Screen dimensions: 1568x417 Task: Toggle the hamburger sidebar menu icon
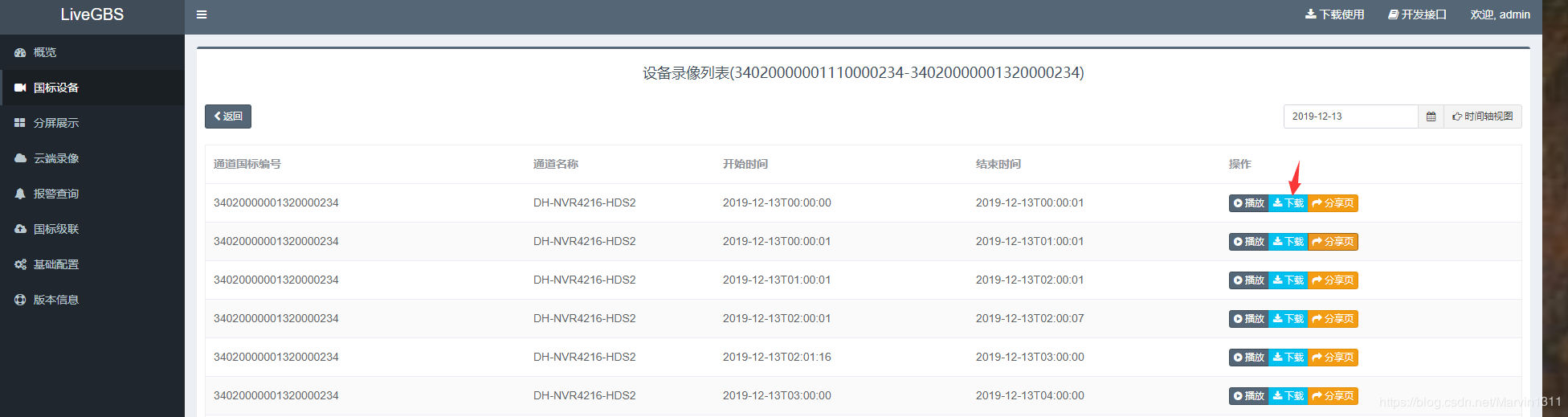[x=202, y=14]
